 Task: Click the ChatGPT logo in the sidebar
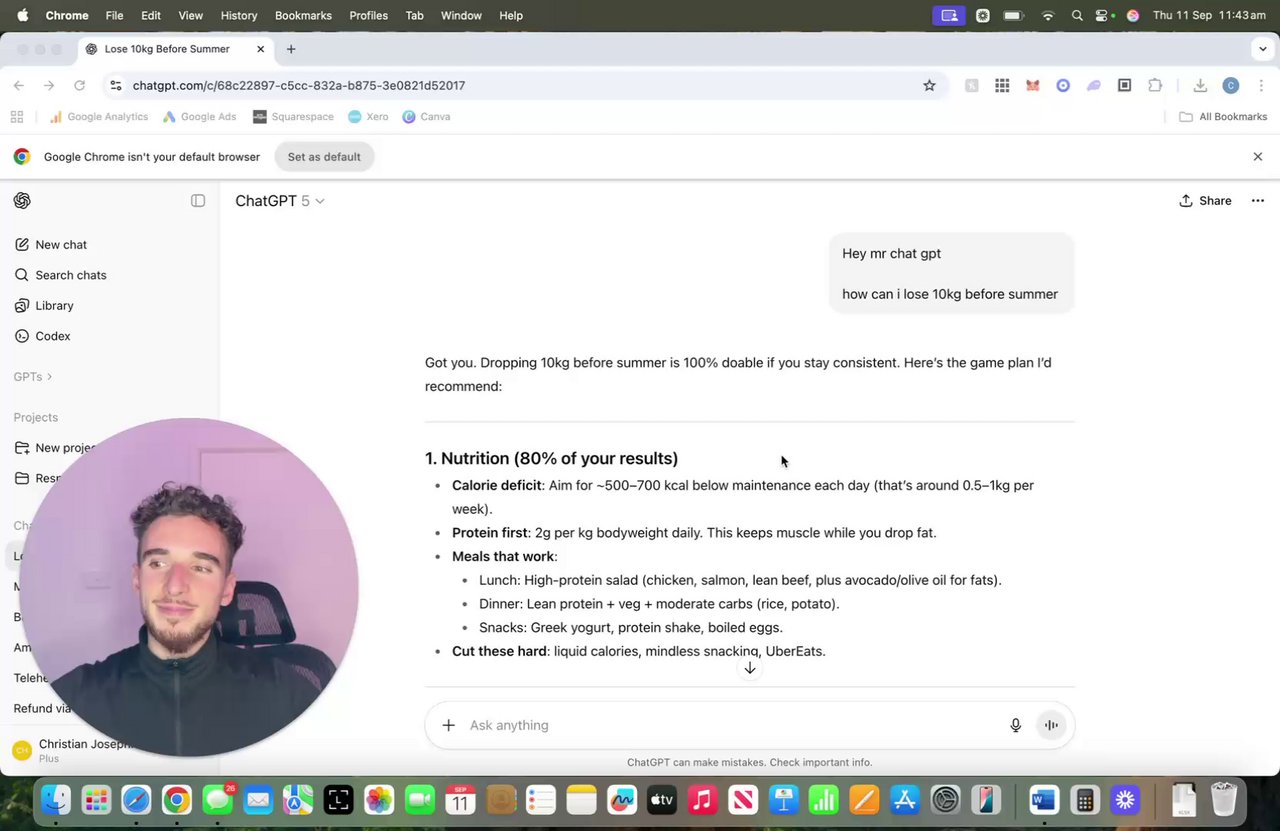pos(22,201)
